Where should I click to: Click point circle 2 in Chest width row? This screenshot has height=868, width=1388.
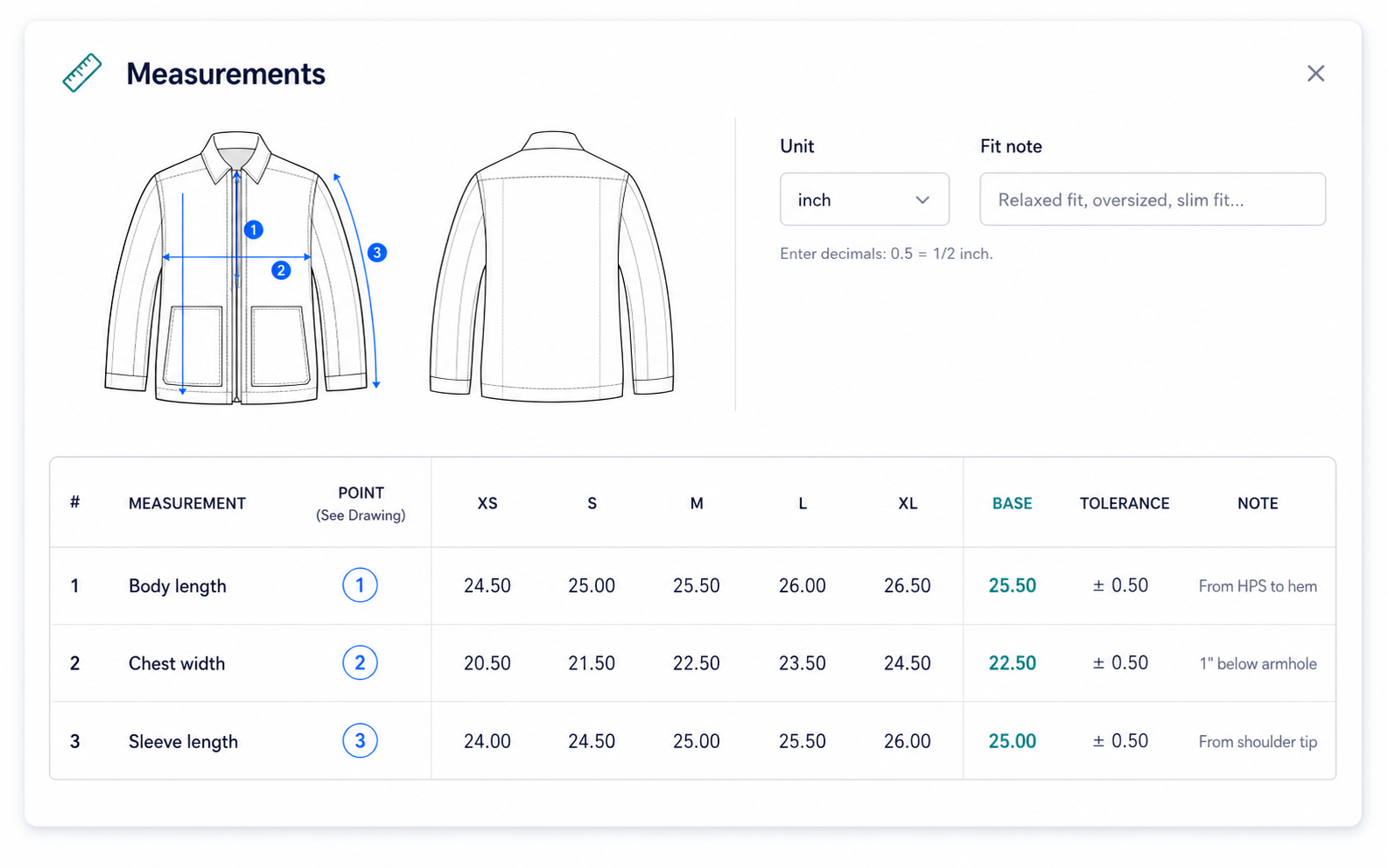coord(360,663)
